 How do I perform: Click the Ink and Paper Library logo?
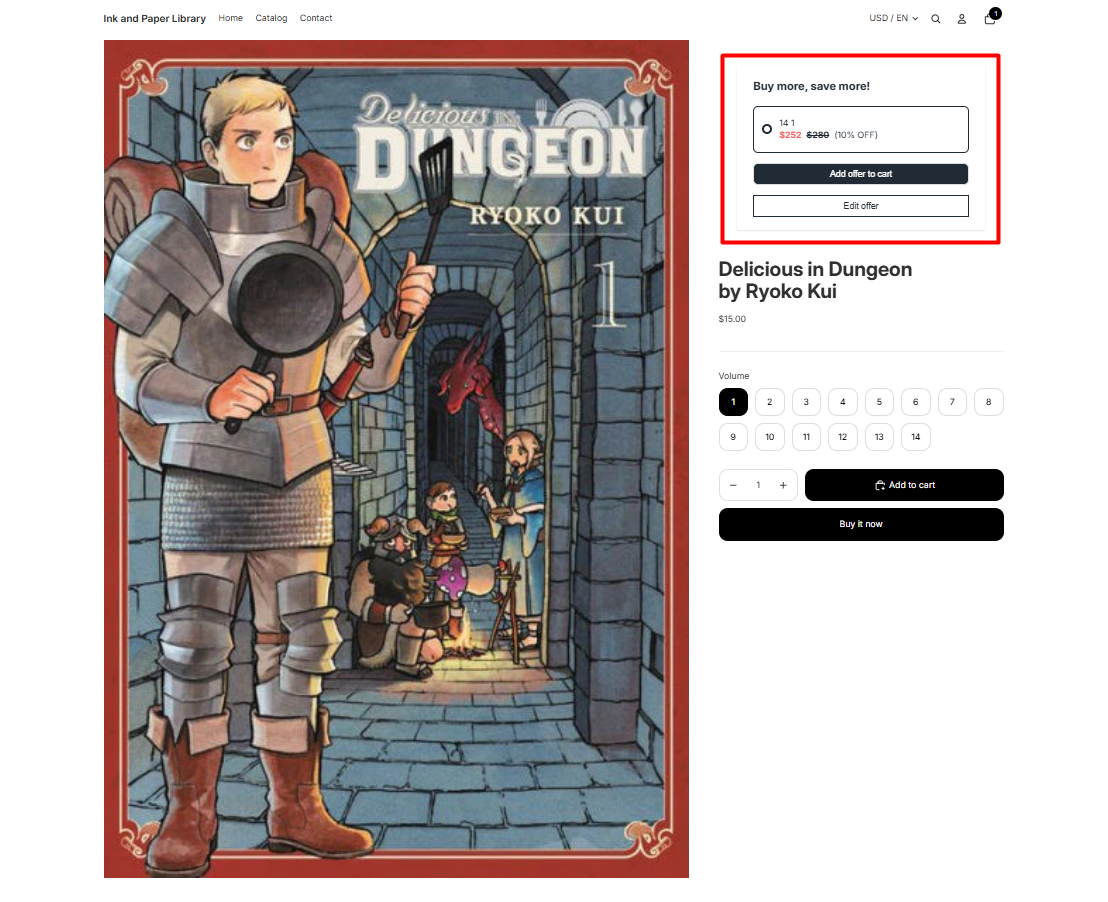[155, 18]
